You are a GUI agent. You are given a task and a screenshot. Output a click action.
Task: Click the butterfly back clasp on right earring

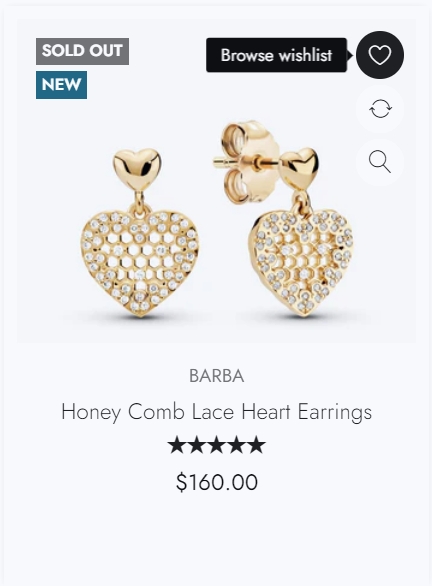pyautogui.click(x=249, y=162)
